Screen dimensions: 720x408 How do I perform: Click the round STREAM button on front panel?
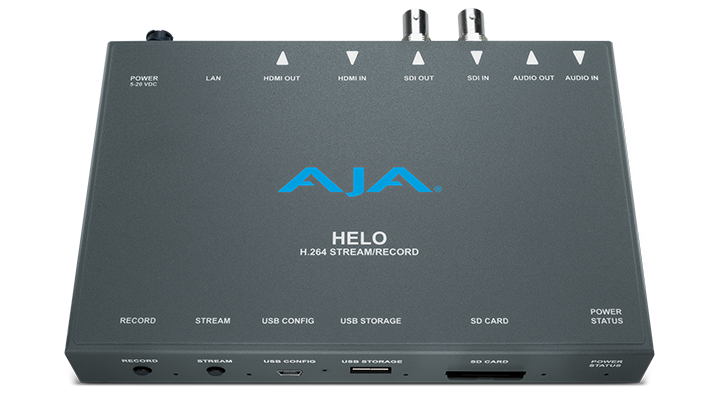(x=216, y=371)
